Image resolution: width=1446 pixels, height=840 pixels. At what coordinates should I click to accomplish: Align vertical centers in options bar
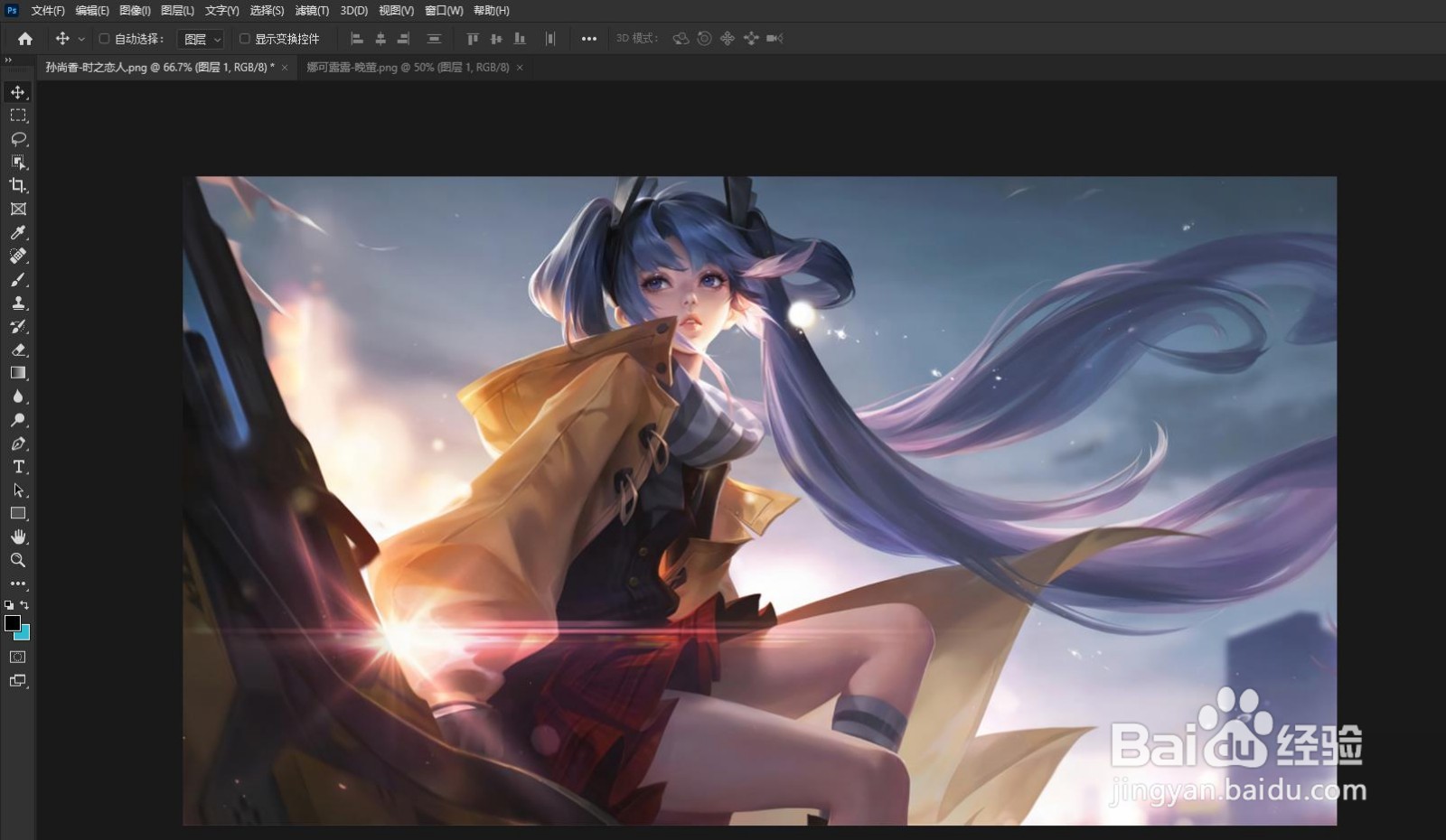(x=496, y=39)
